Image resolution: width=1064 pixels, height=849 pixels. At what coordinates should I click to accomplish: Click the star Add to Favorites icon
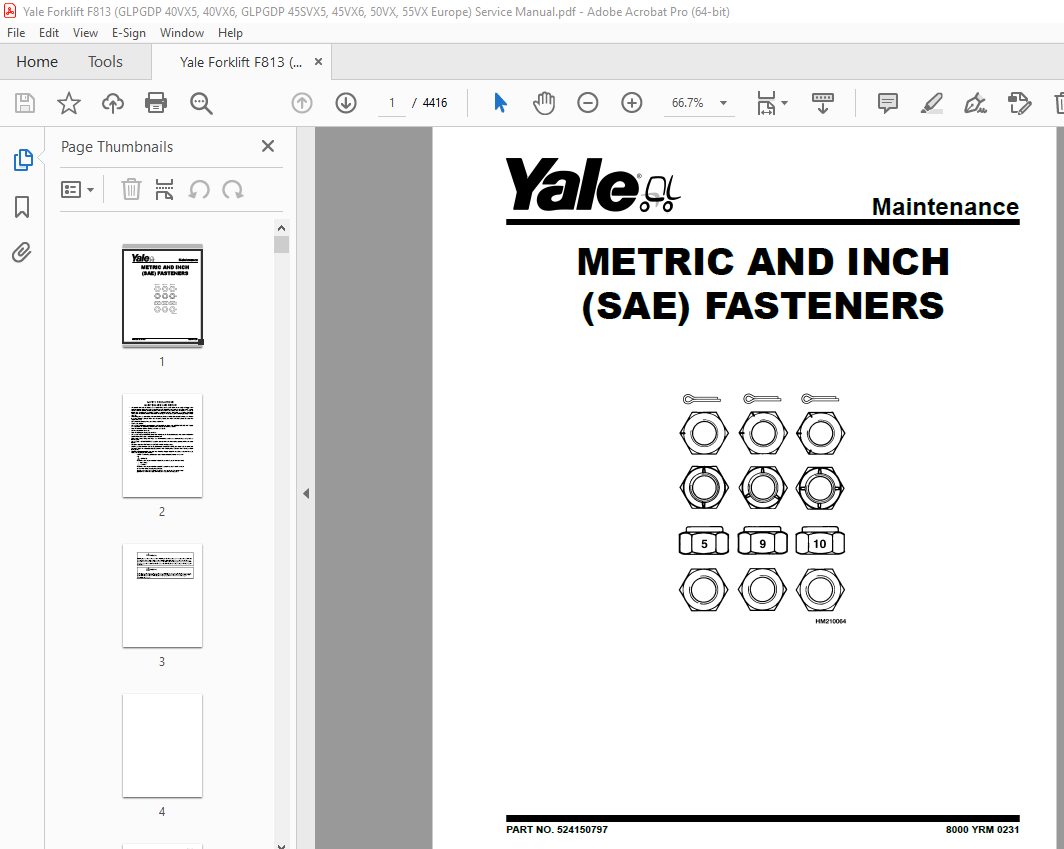point(69,103)
